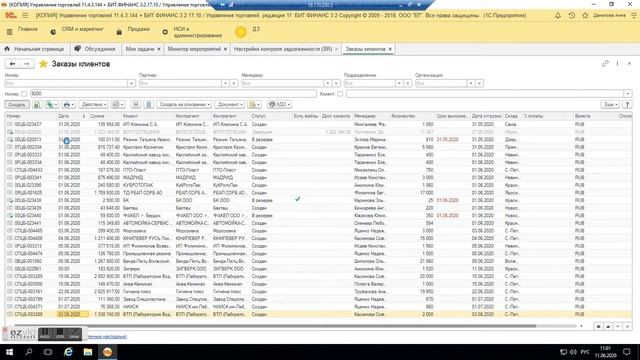This screenshot has width=640, height=360.
Task: Open the form's more options vertical dots
Action: point(617,63)
